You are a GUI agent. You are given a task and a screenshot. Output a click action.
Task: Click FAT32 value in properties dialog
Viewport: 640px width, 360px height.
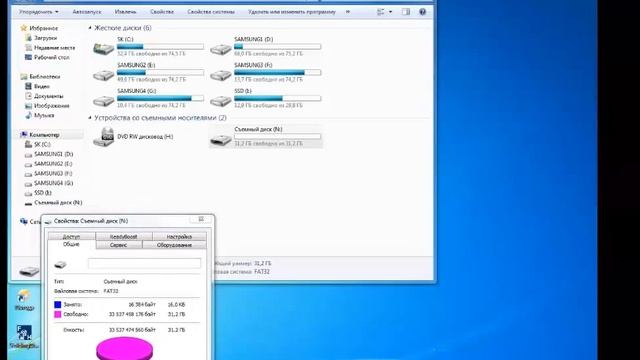pos(111,291)
